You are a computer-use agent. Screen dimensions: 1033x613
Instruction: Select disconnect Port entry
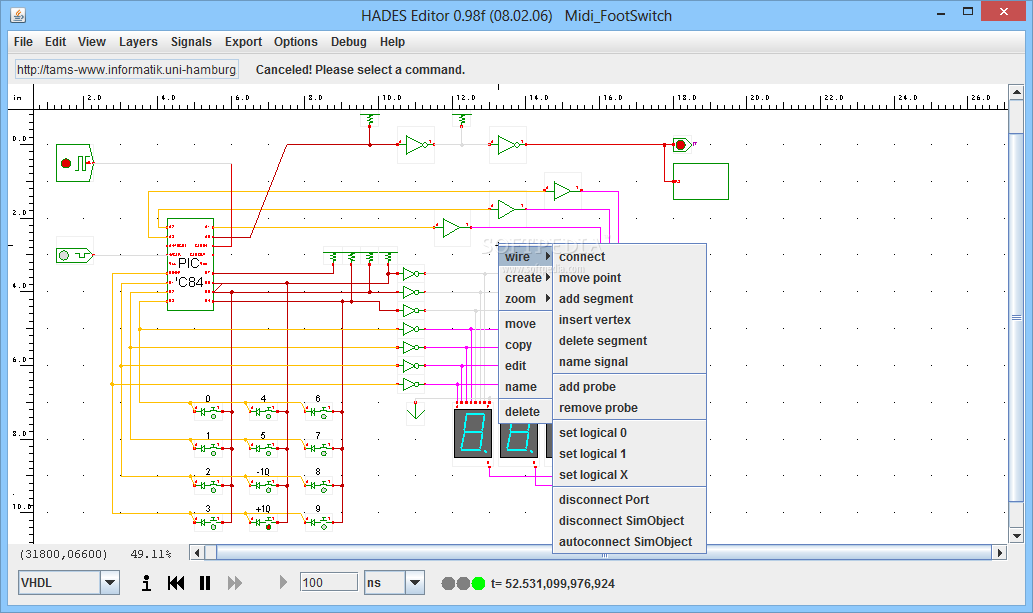pos(629,500)
